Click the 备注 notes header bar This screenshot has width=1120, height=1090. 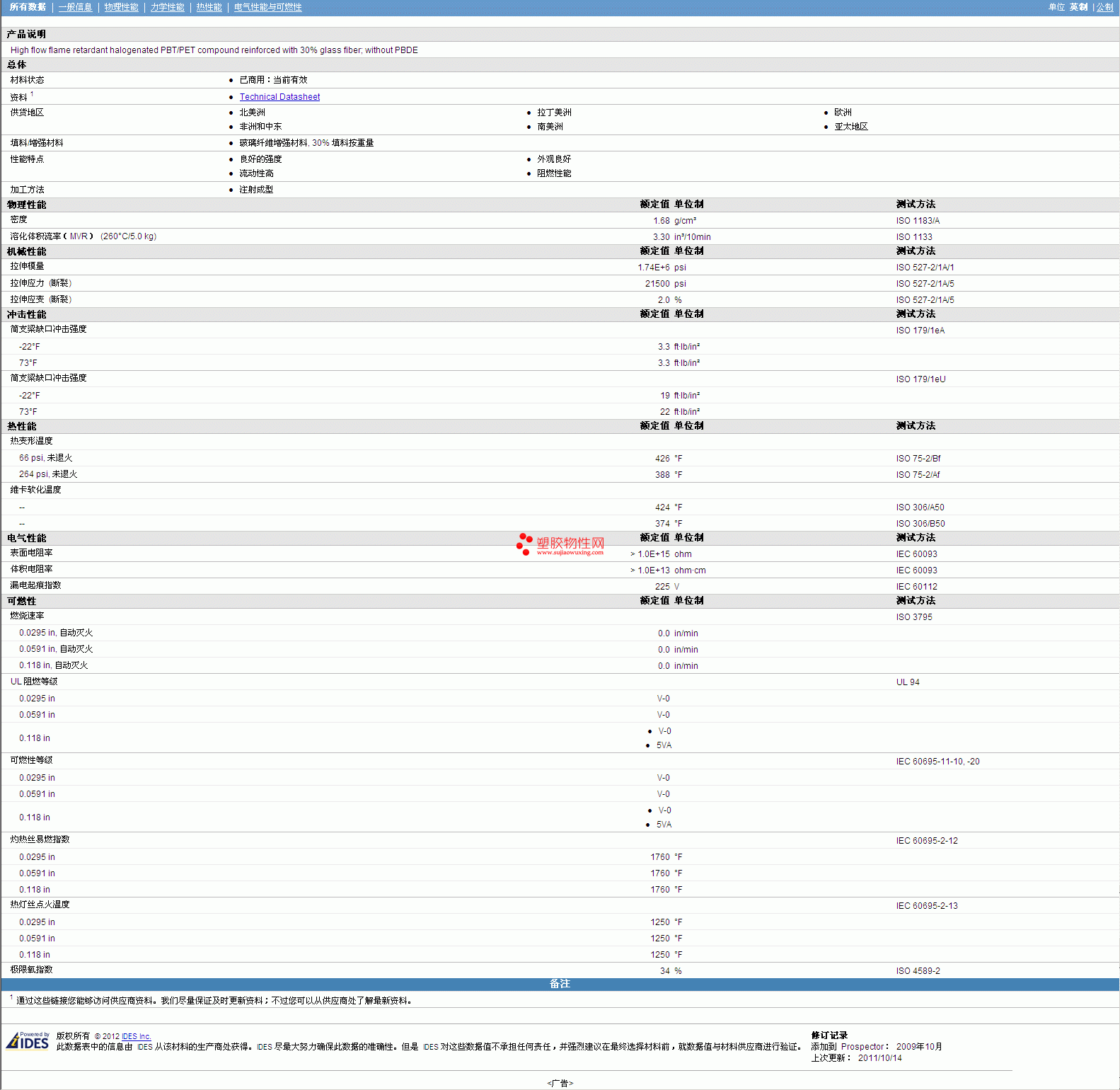[x=560, y=984]
